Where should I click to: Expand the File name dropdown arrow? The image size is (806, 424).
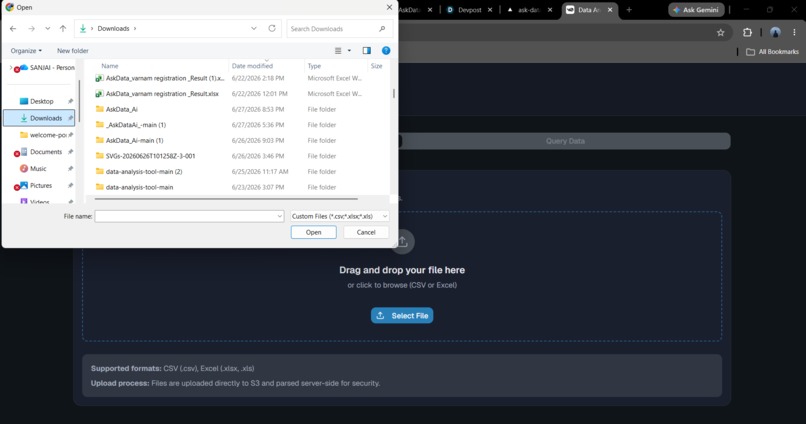[280, 216]
